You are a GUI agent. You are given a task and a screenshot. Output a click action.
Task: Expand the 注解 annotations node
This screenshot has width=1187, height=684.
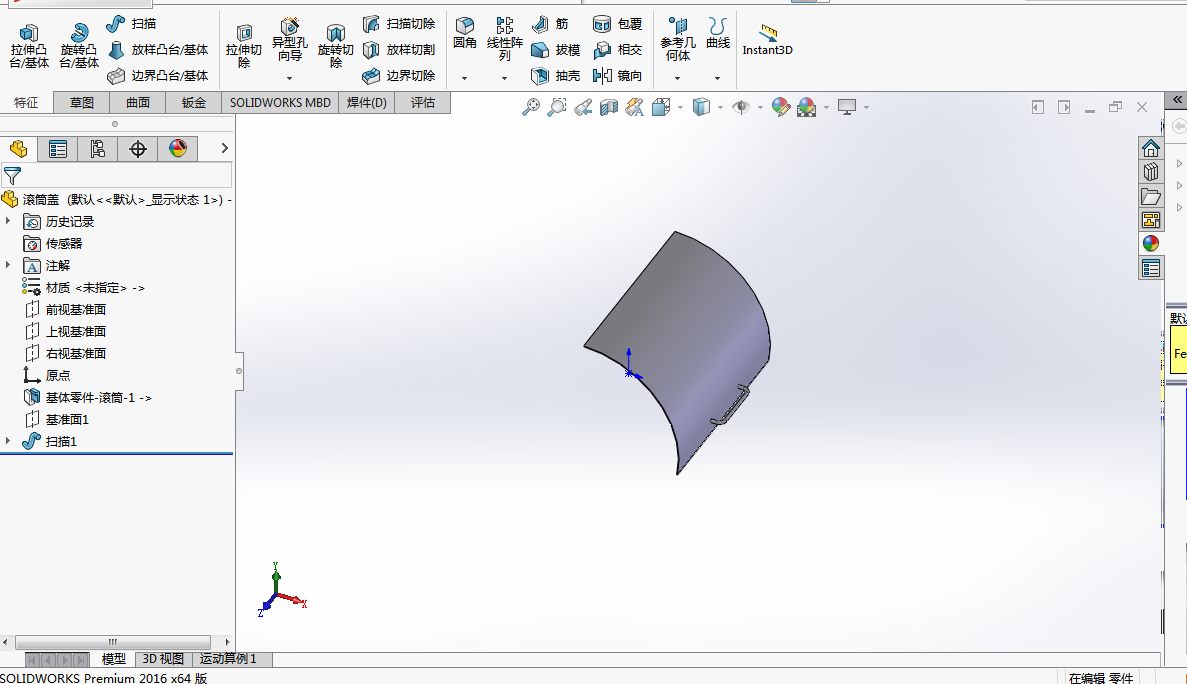pyautogui.click(x=8, y=265)
